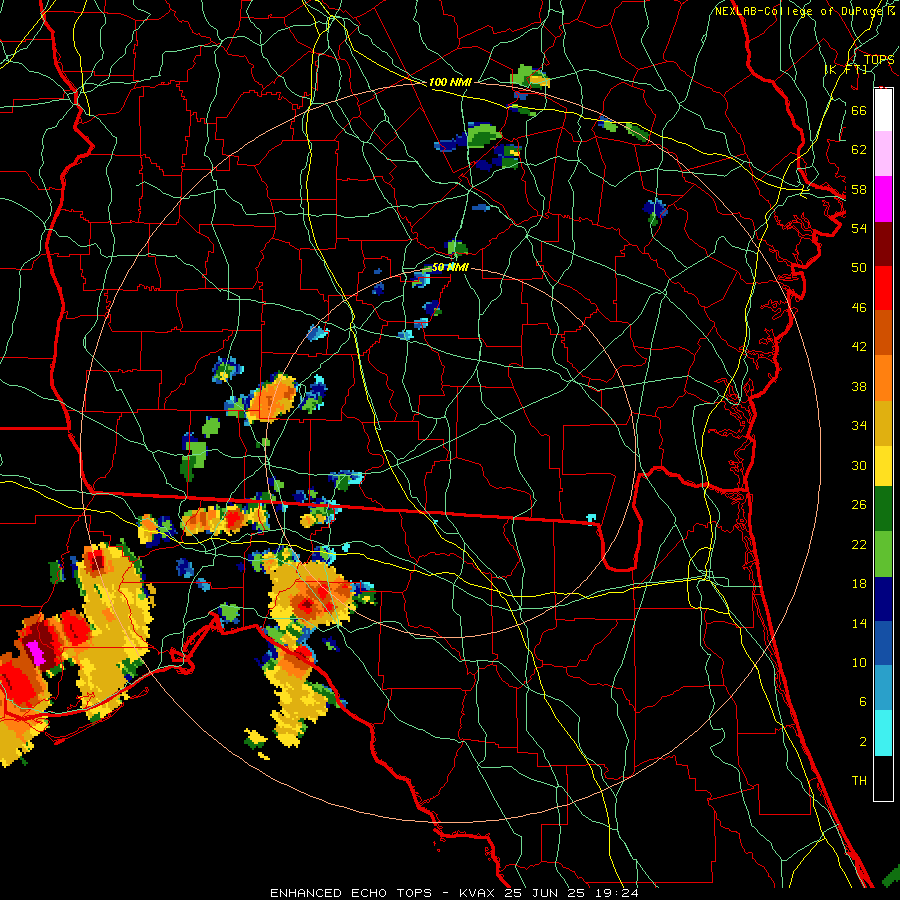
Task: Click the "25 JUN 25" date in the caption
Action: coord(546,893)
